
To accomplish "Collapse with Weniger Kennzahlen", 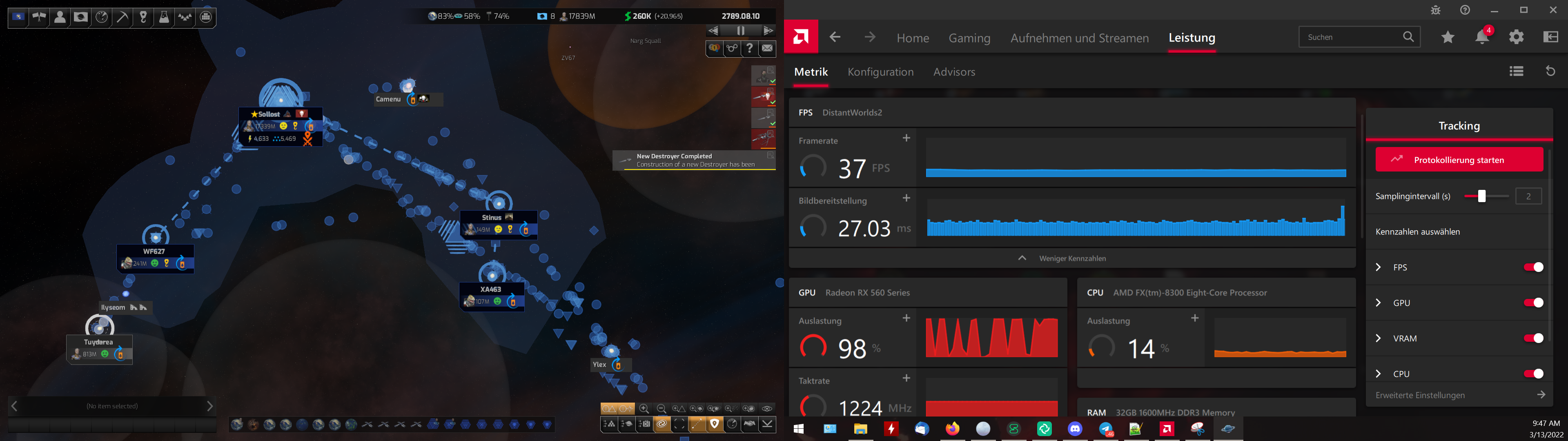I will pos(1072,258).
